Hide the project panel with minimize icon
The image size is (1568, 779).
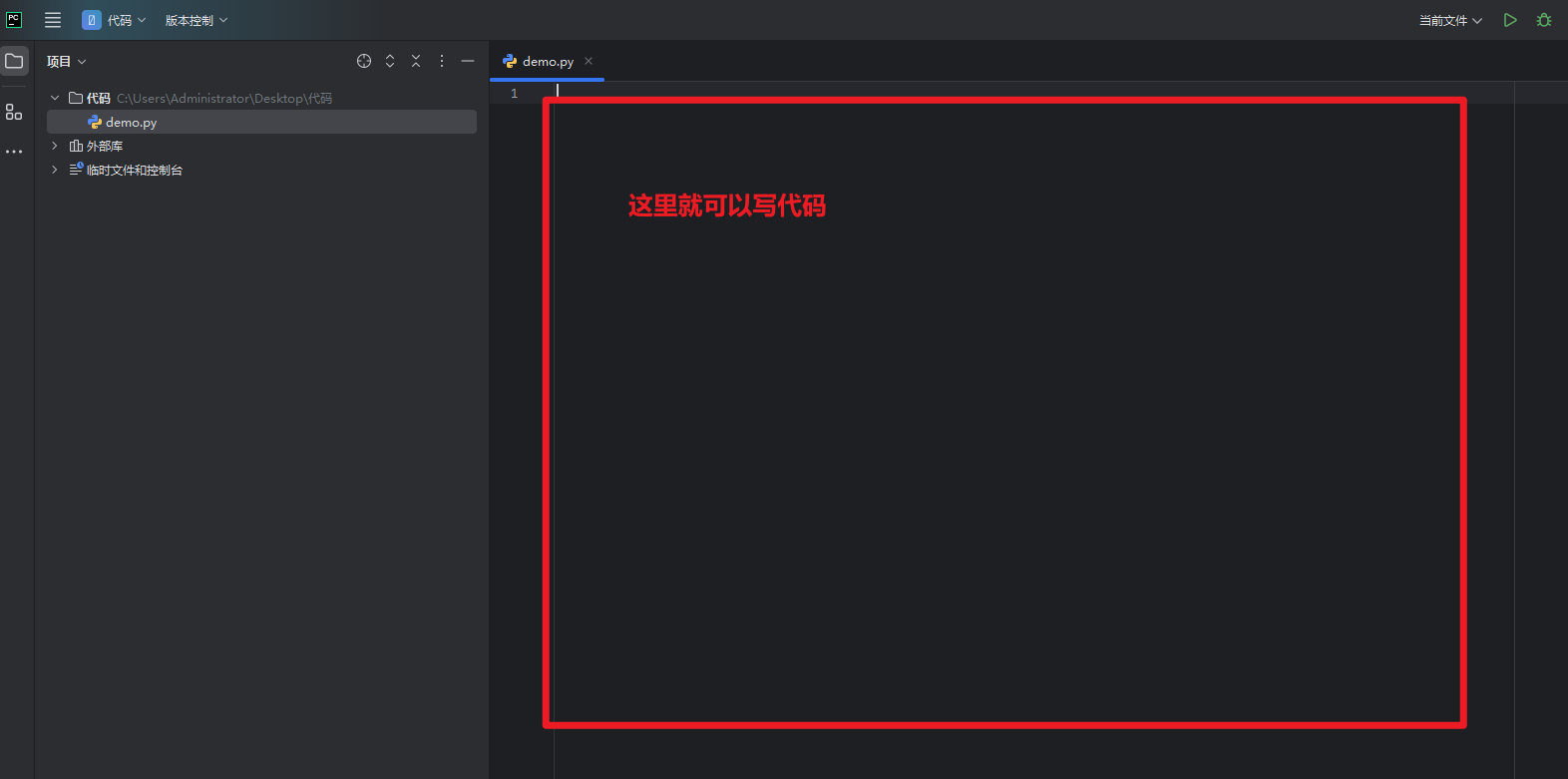[x=468, y=61]
